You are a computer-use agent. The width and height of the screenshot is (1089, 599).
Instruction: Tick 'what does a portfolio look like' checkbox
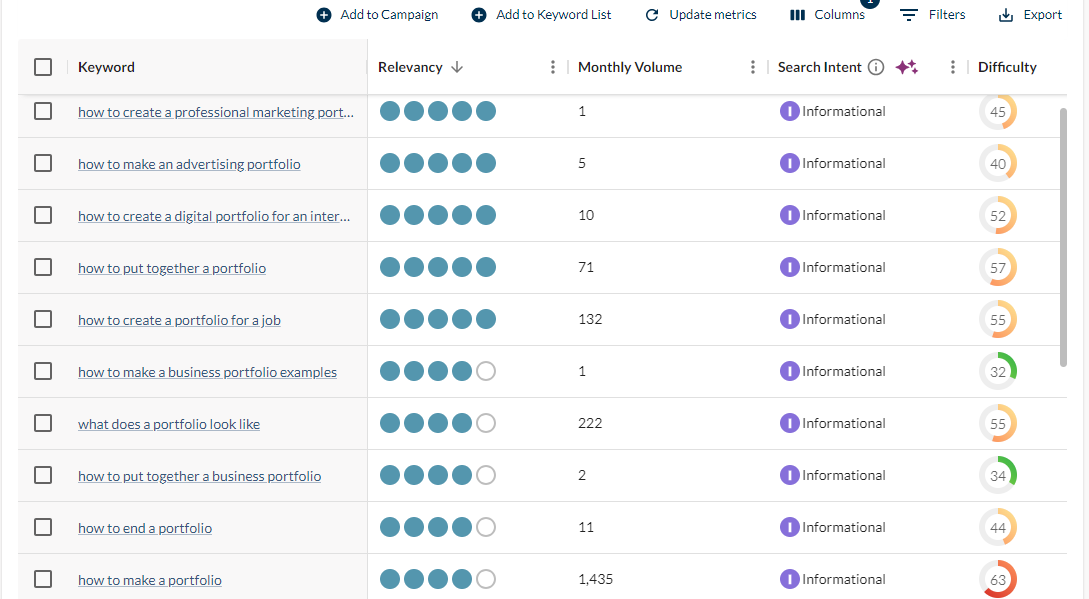point(43,423)
